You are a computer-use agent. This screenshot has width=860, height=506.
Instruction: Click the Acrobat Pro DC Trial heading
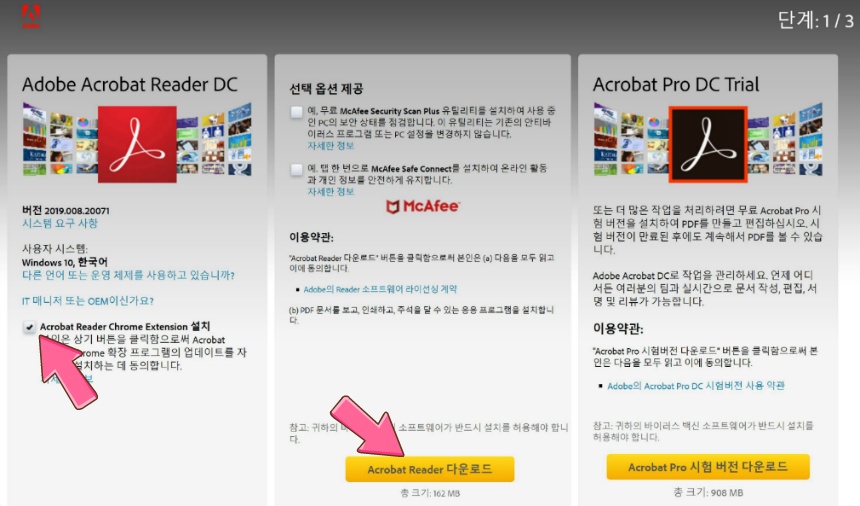(676, 84)
